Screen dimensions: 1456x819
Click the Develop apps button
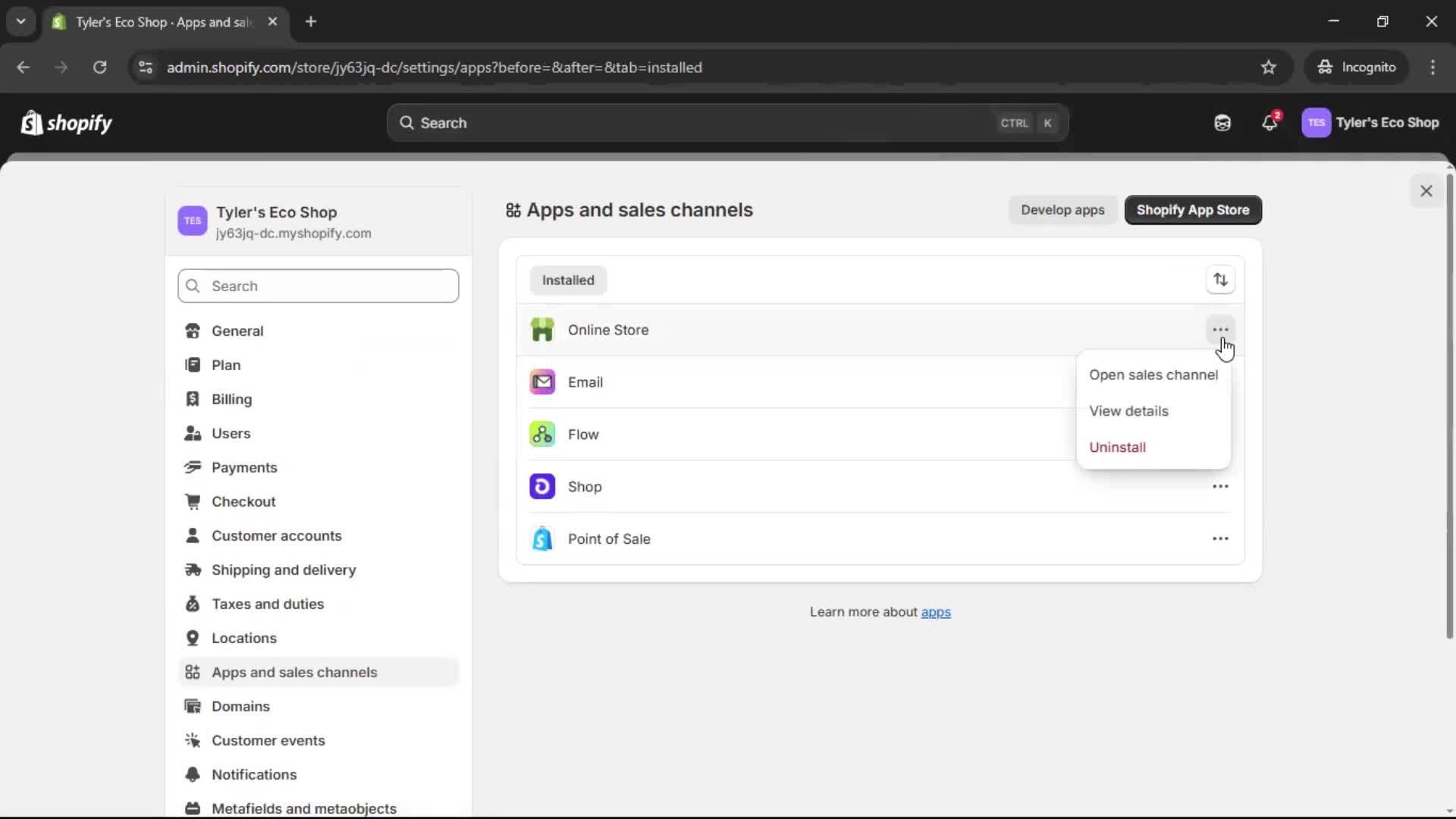[1062, 210]
